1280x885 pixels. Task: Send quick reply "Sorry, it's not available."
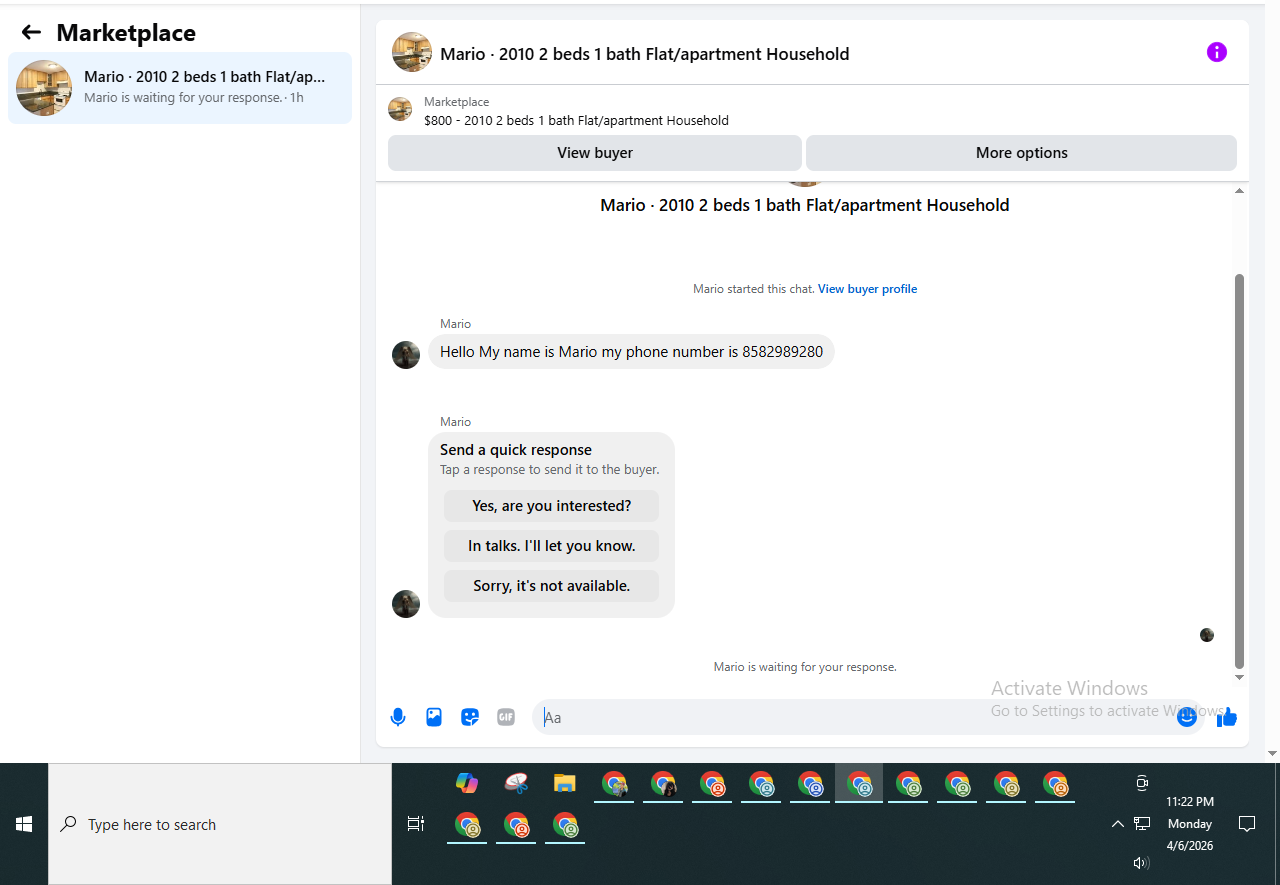[x=552, y=586]
